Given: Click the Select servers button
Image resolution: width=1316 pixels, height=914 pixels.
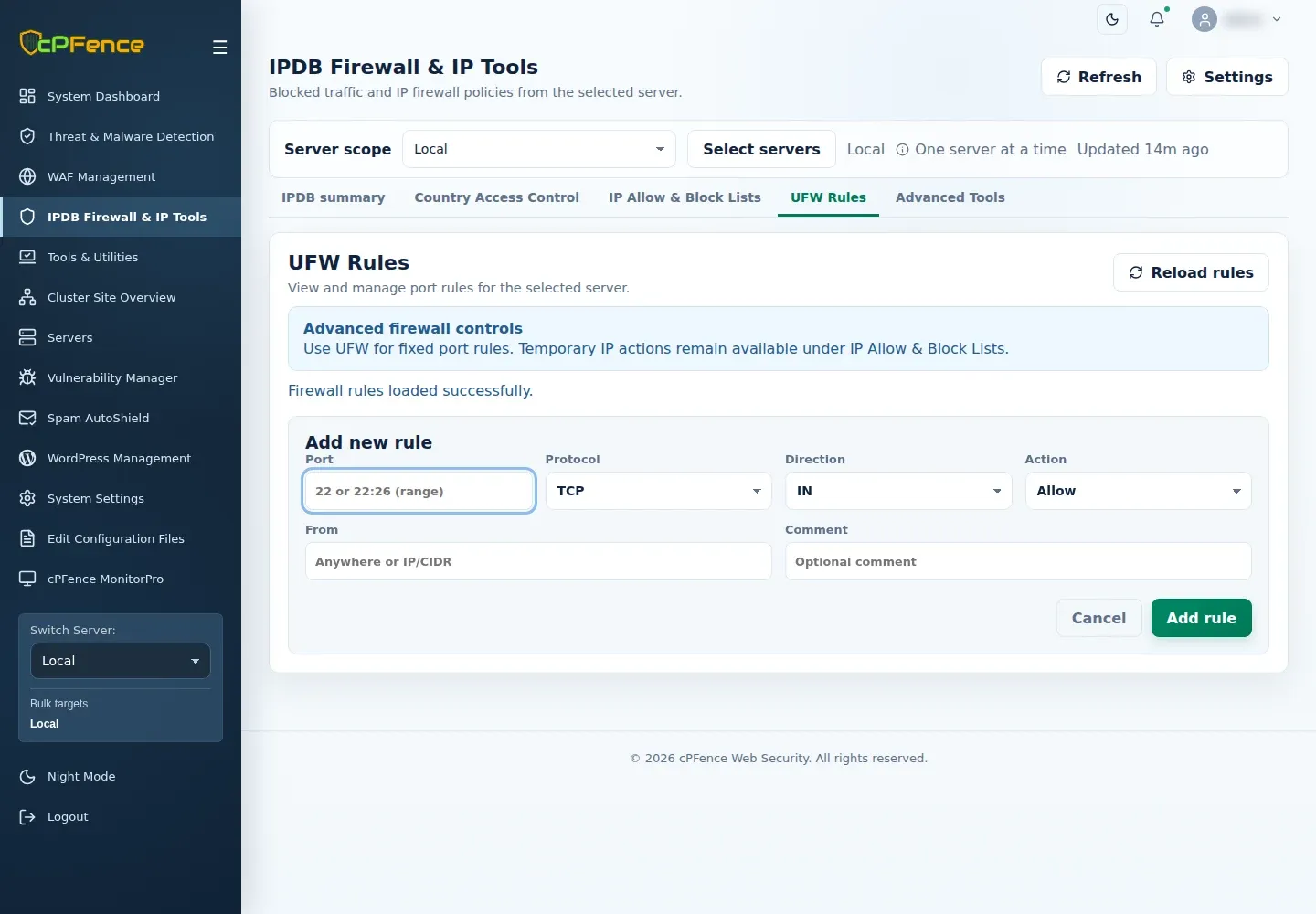Looking at the screenshot, I should [761, 149].
